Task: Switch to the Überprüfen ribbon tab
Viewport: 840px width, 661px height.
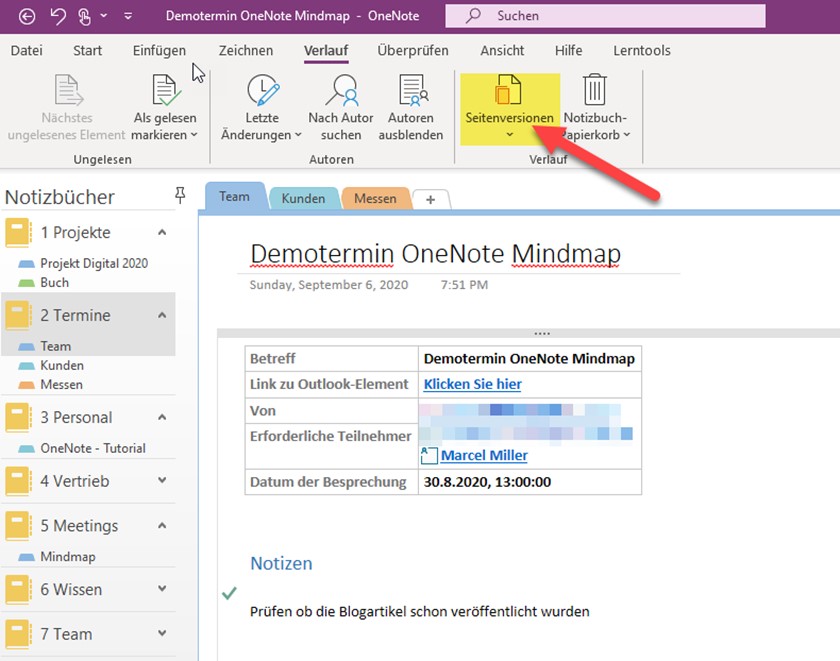Action: (412, 50)
